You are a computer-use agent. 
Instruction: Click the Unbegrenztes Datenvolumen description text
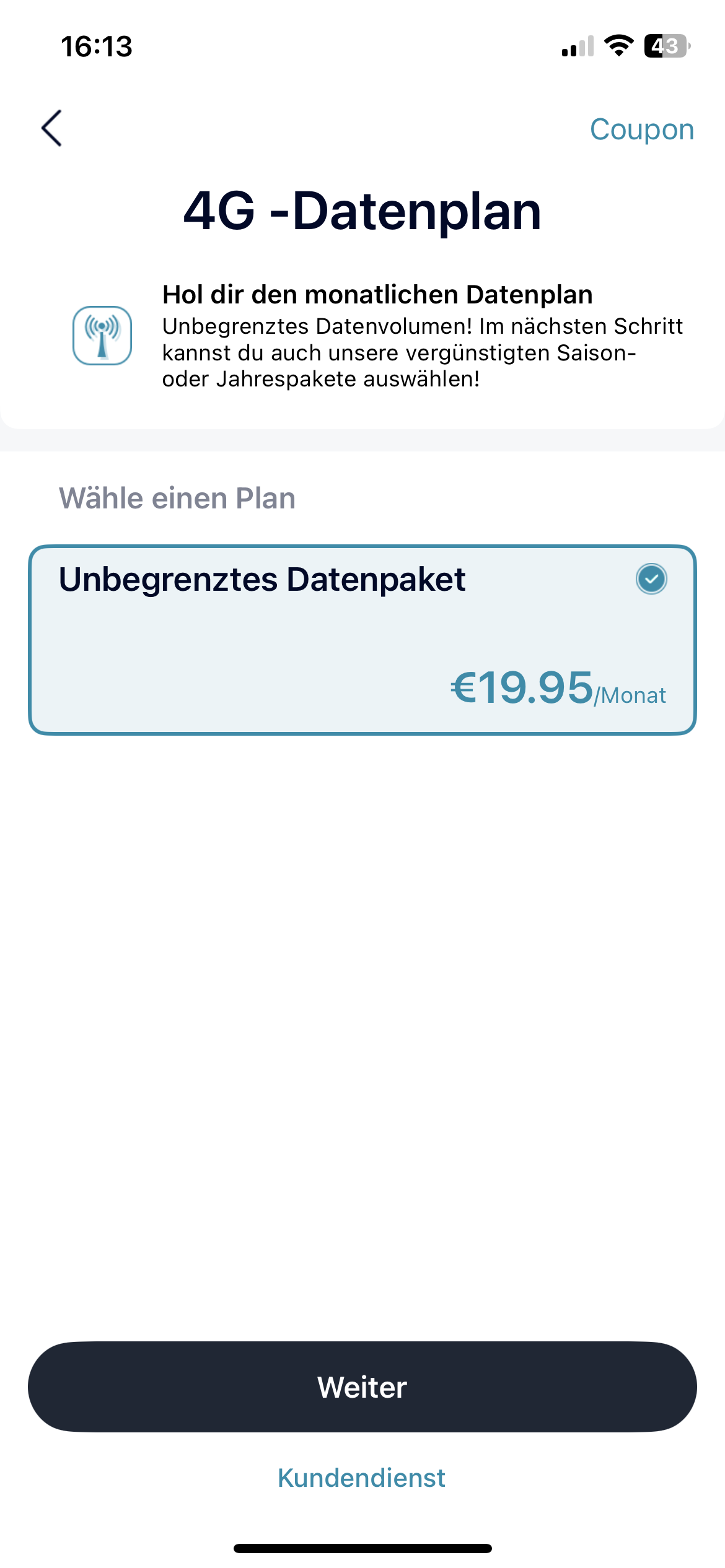(421, 352)
